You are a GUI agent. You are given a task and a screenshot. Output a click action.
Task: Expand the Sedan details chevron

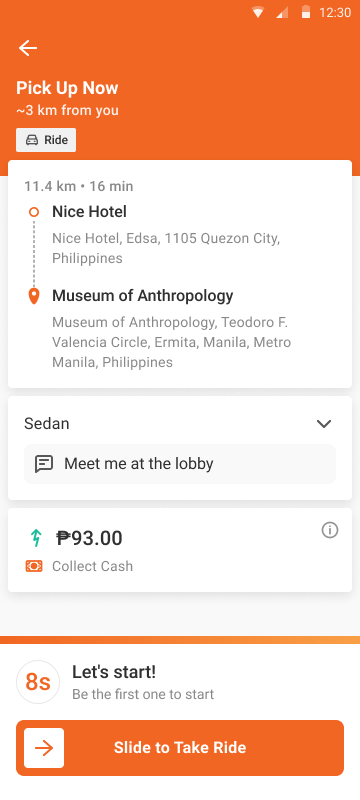324,423
